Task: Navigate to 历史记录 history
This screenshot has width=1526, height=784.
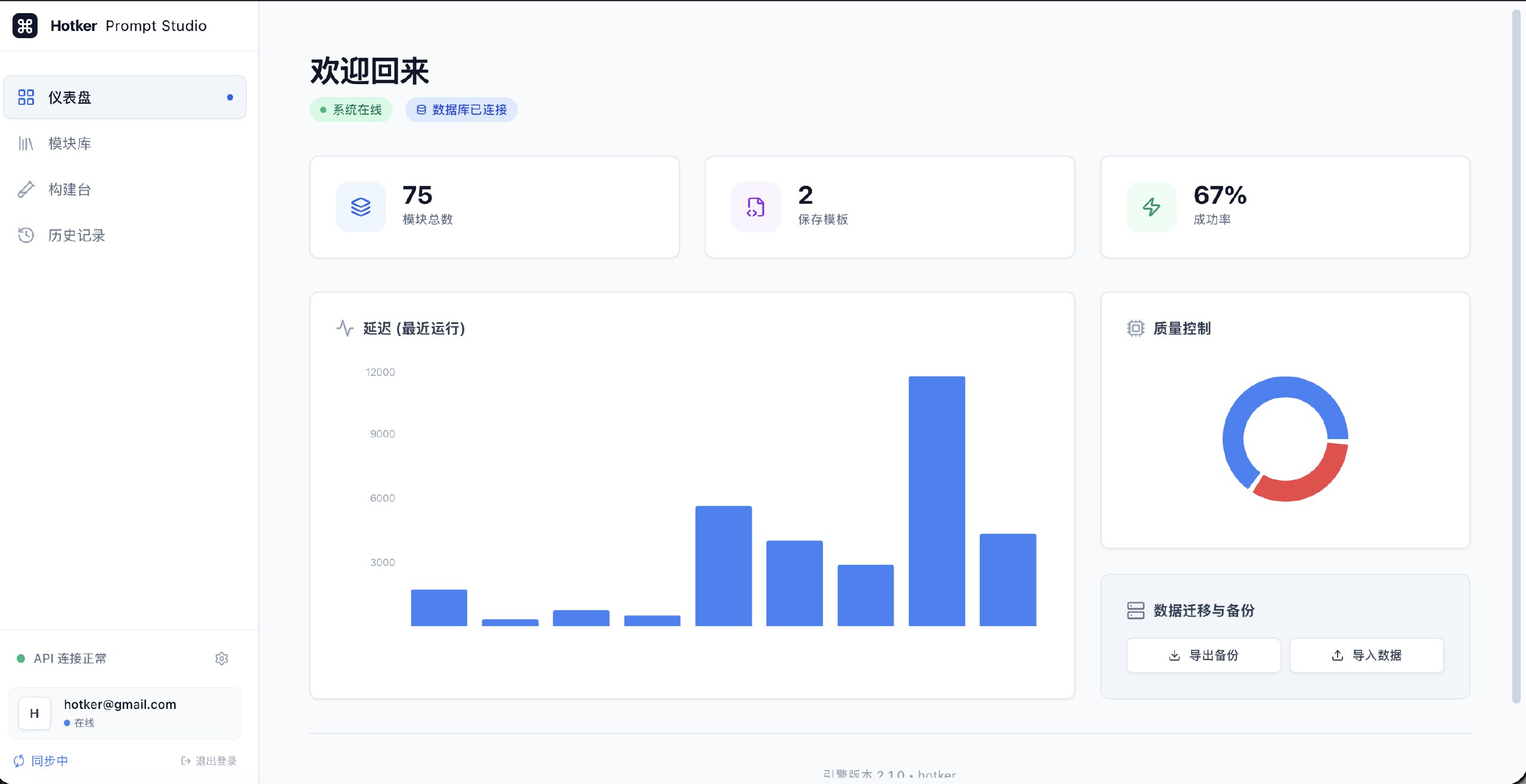Action: coord(76,235)
